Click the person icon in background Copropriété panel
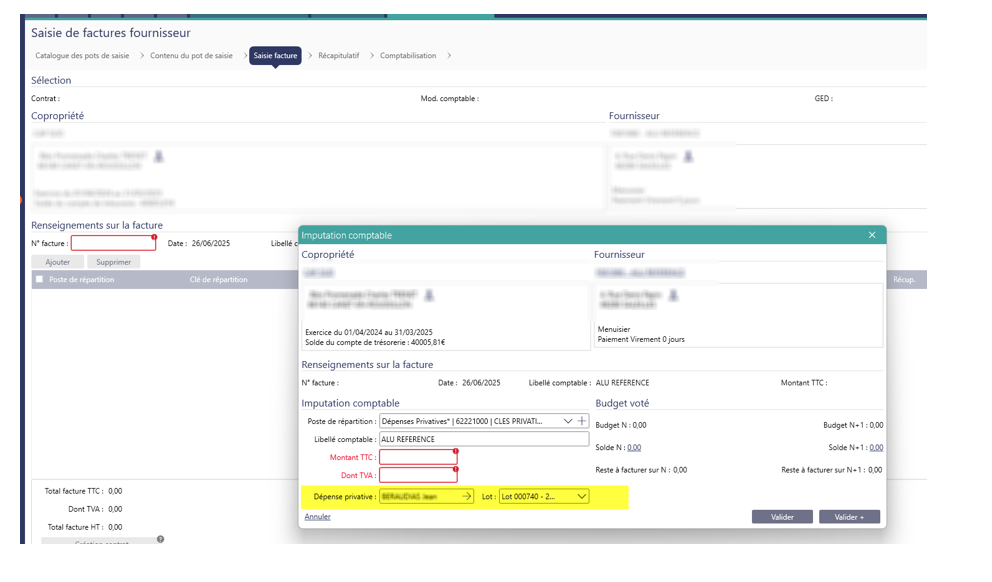Screen dimensions: 992x582 click(159, 157)
